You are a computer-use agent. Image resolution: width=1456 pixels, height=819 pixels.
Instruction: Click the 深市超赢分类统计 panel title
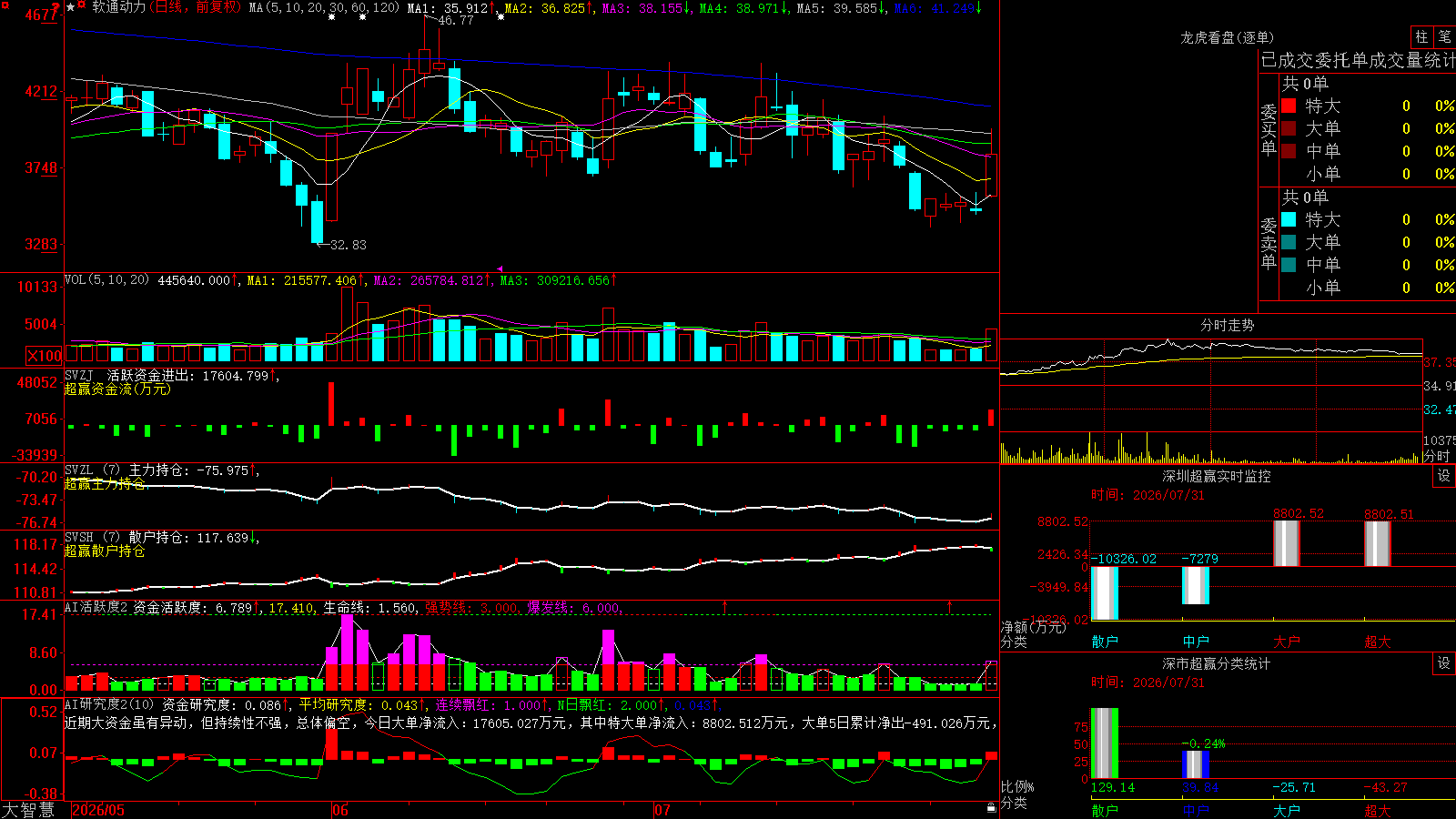(1216, 663)
